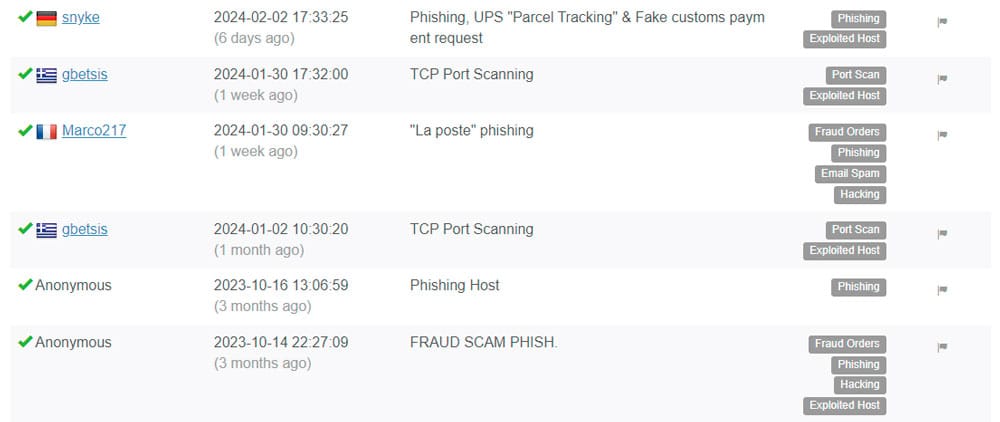Flag the snyke UPS phishing report

[x=942, y=22]
